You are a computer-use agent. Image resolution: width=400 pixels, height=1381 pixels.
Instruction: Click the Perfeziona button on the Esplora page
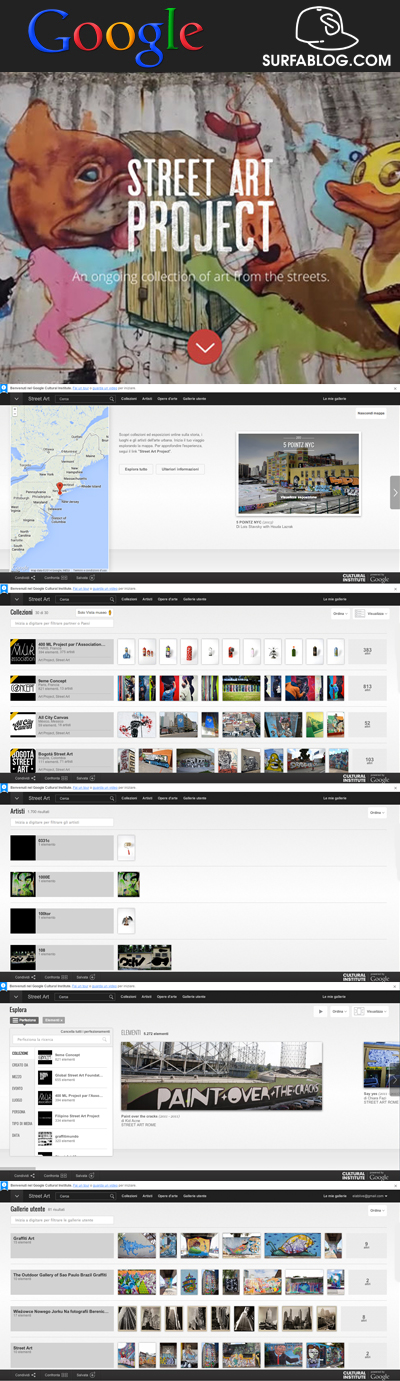[x=25, y=1020]
